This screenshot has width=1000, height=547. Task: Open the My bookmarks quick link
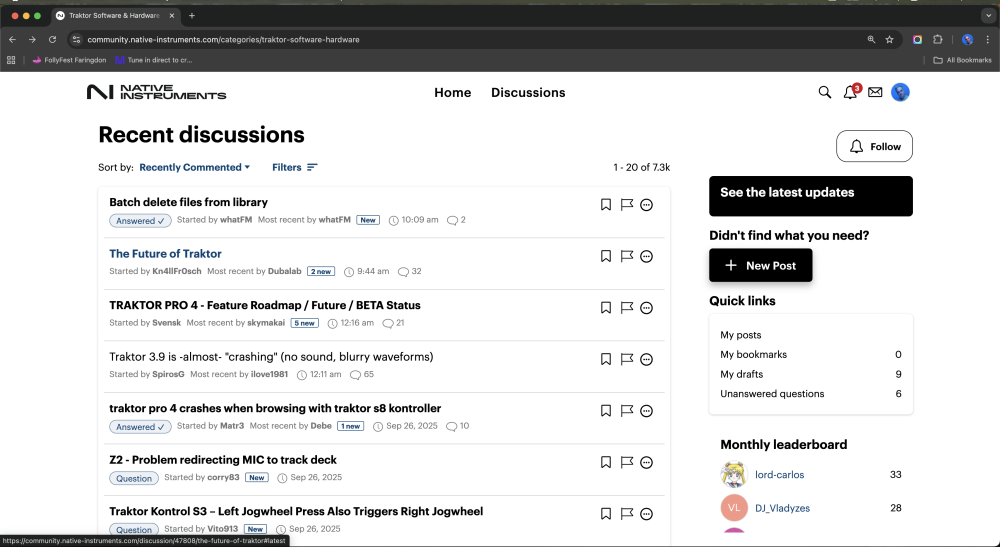(x=753, y=354)
